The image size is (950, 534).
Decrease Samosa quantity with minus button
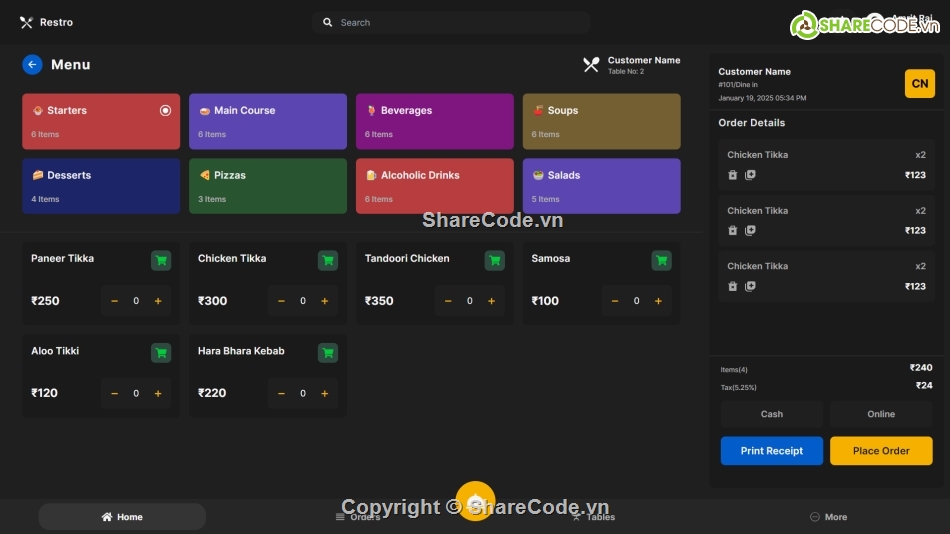614,301
